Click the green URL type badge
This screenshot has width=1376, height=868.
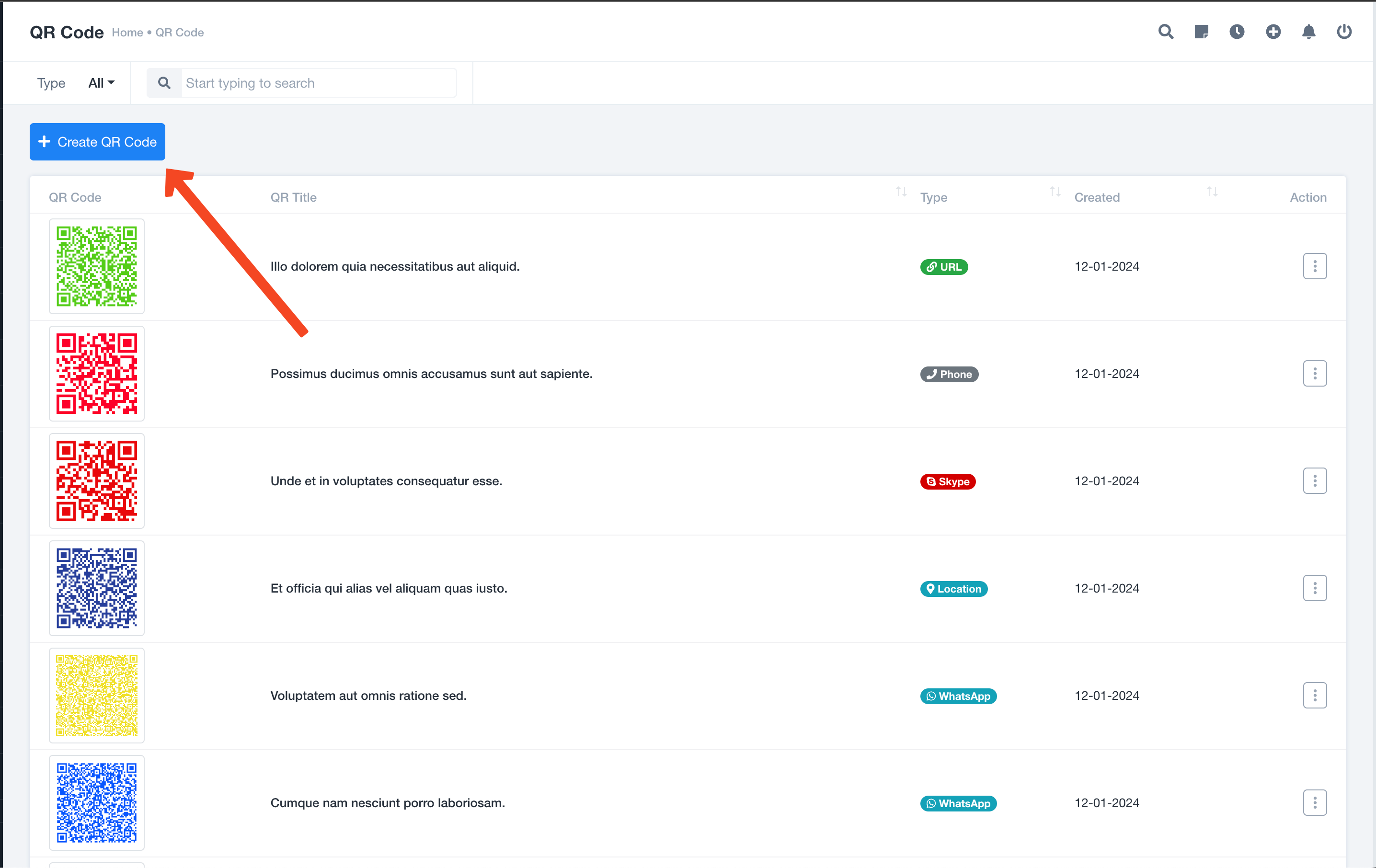[x=943, y=267]
